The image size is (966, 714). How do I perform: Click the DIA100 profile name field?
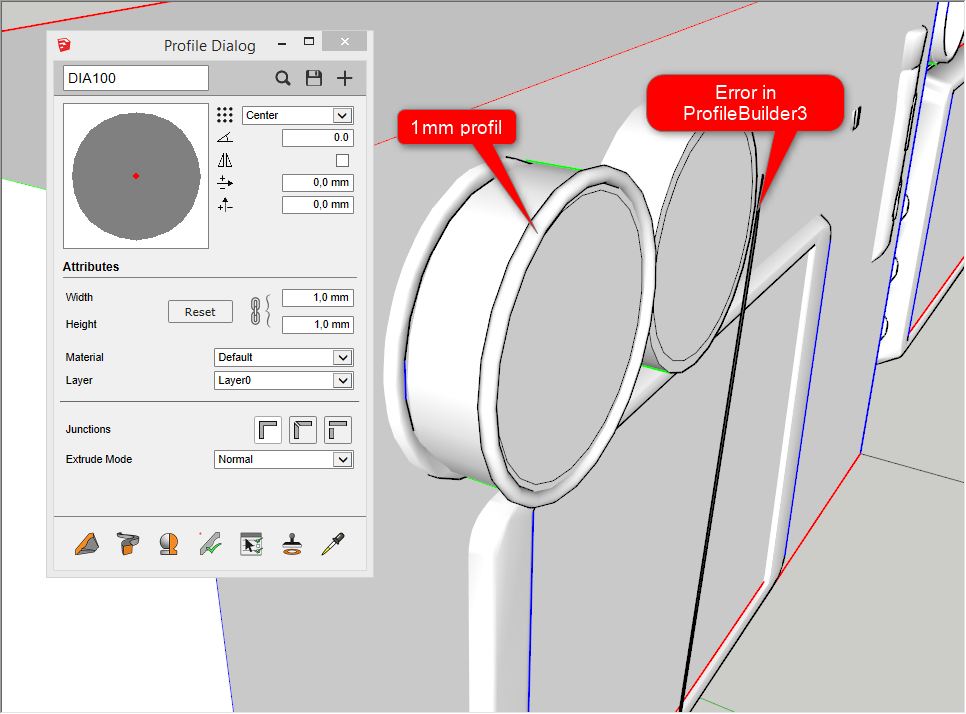tap(136, 78)
